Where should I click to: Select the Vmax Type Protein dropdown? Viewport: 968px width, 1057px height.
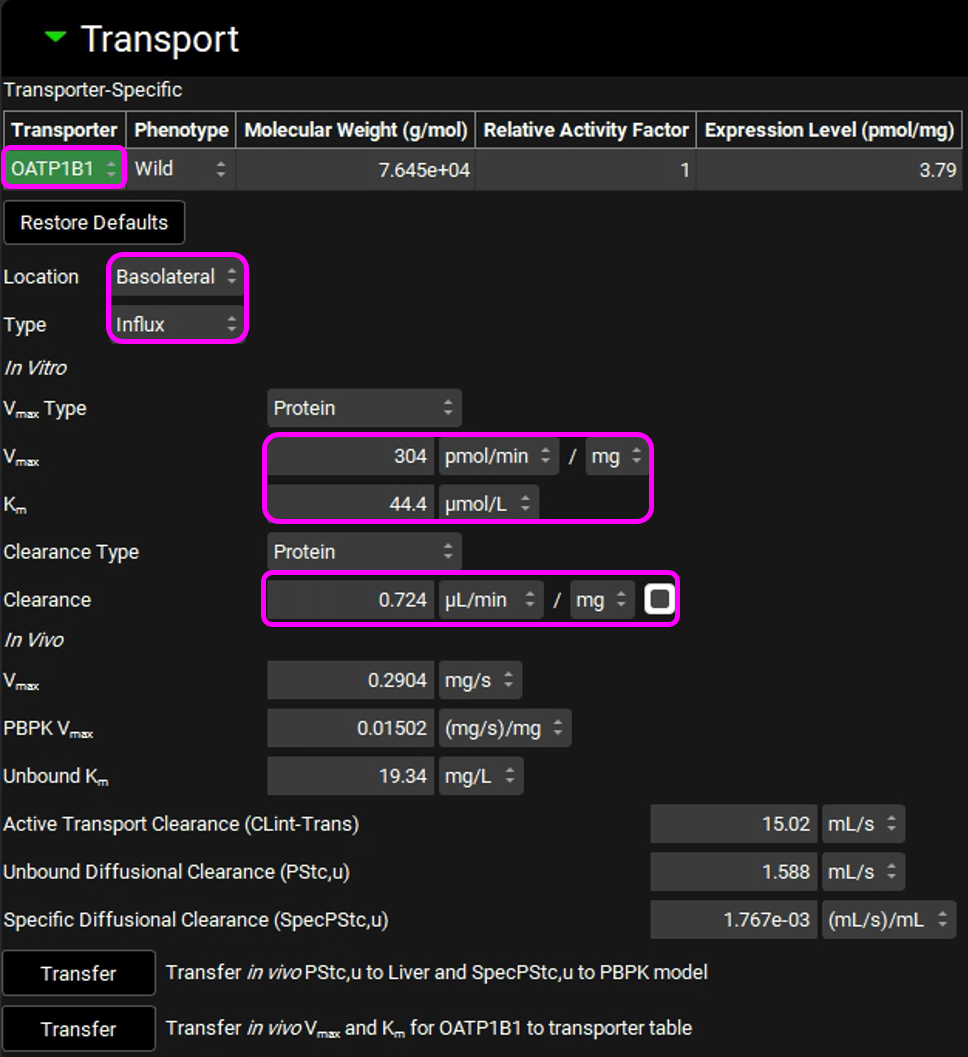364,409
